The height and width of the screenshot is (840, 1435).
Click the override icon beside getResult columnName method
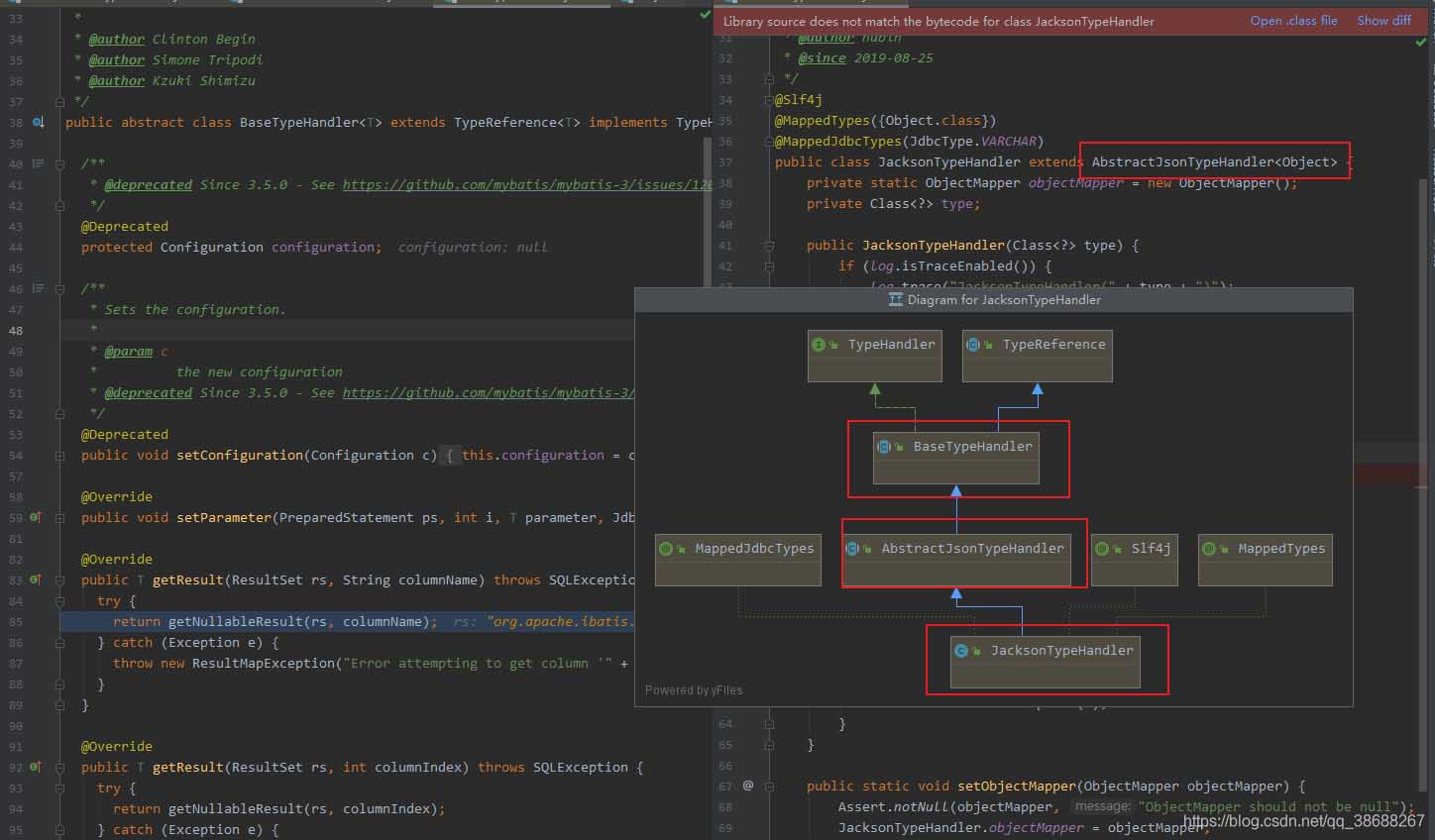point(36,579)
